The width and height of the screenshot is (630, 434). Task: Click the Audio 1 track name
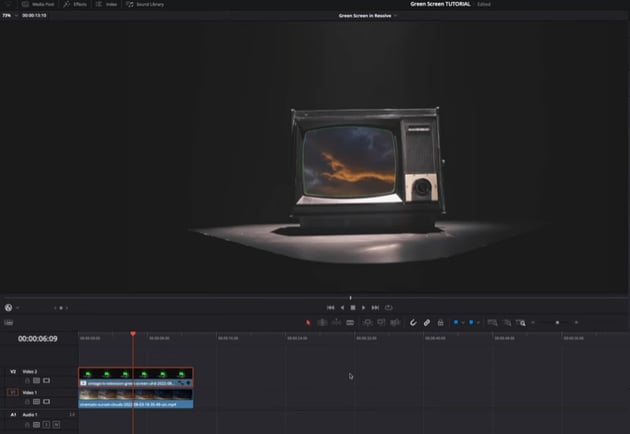(30, 414)
